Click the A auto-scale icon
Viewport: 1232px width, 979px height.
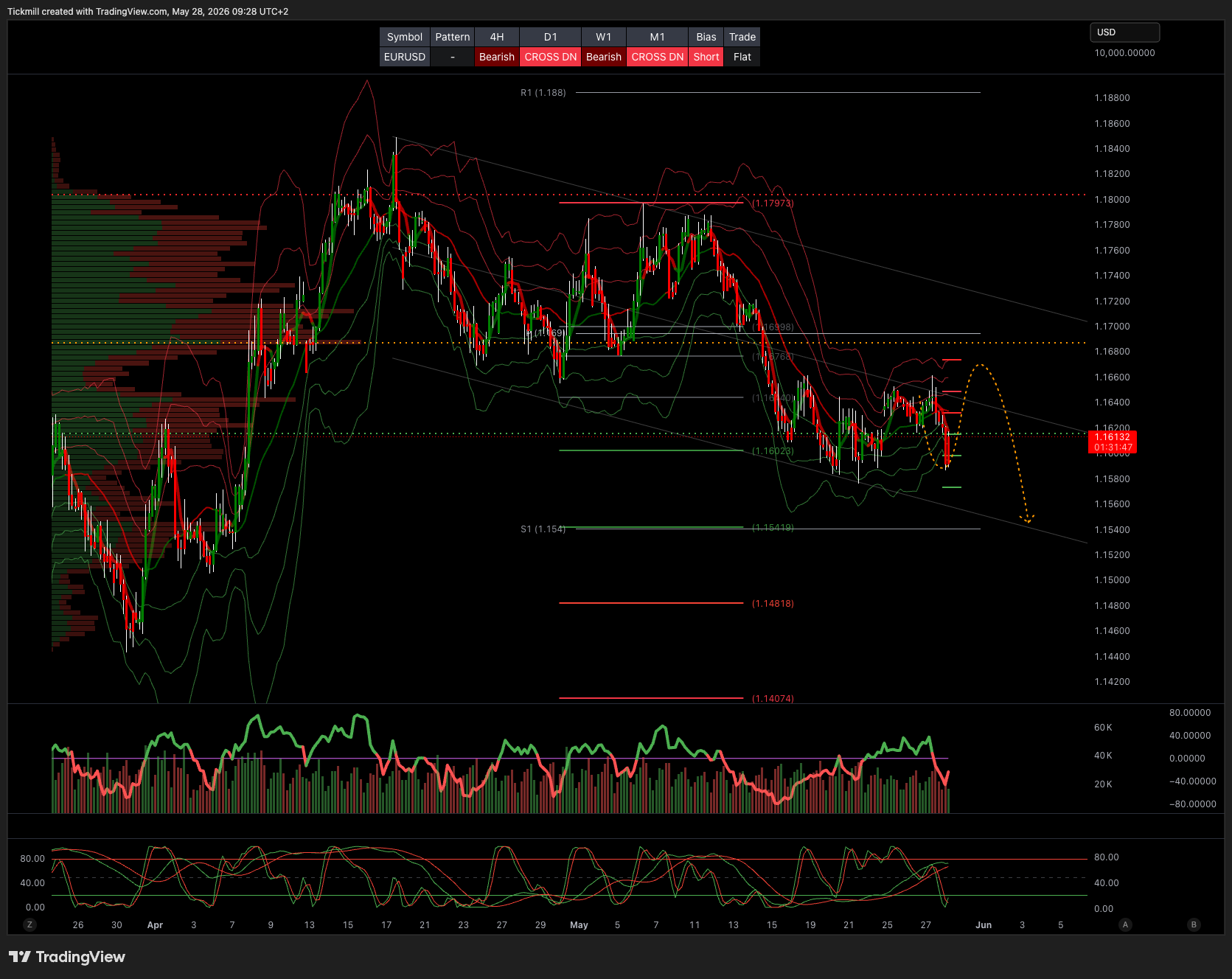click(1125, 924)
